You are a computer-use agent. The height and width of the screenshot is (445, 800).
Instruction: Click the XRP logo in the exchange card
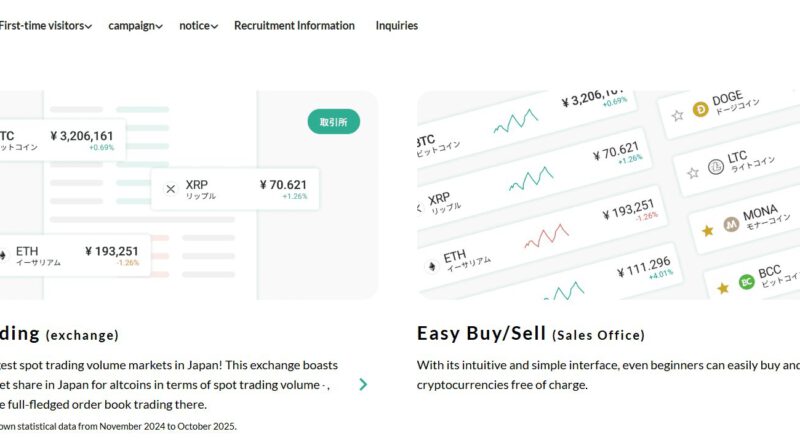click(170, 188)
